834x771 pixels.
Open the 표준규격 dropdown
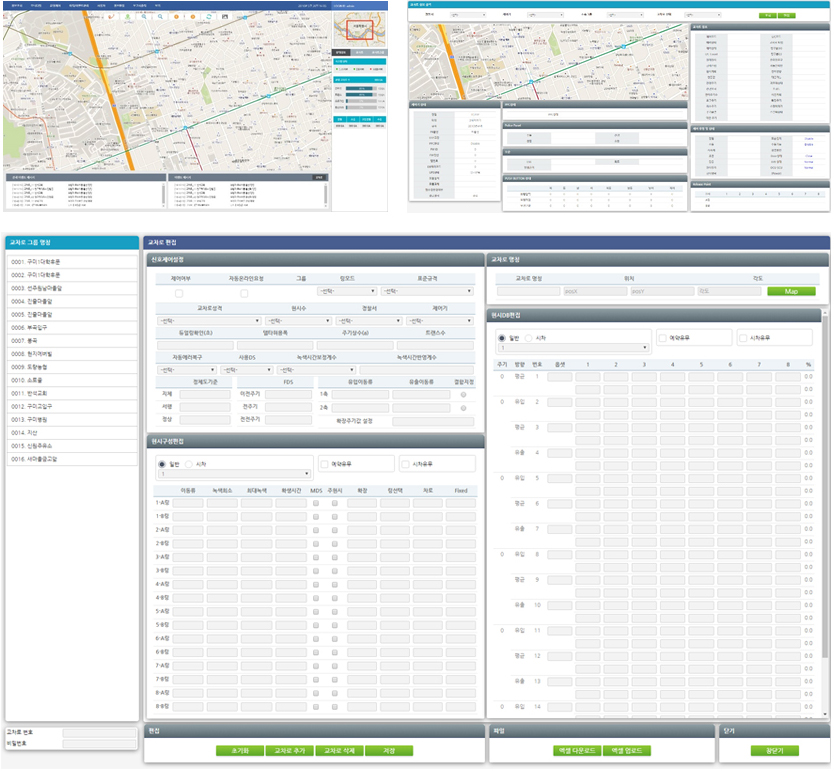pos(427,291)
